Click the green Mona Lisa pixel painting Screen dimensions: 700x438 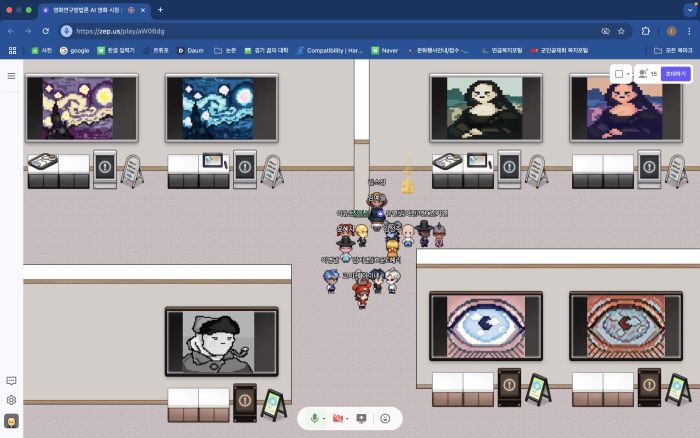(x=486, y=108)
